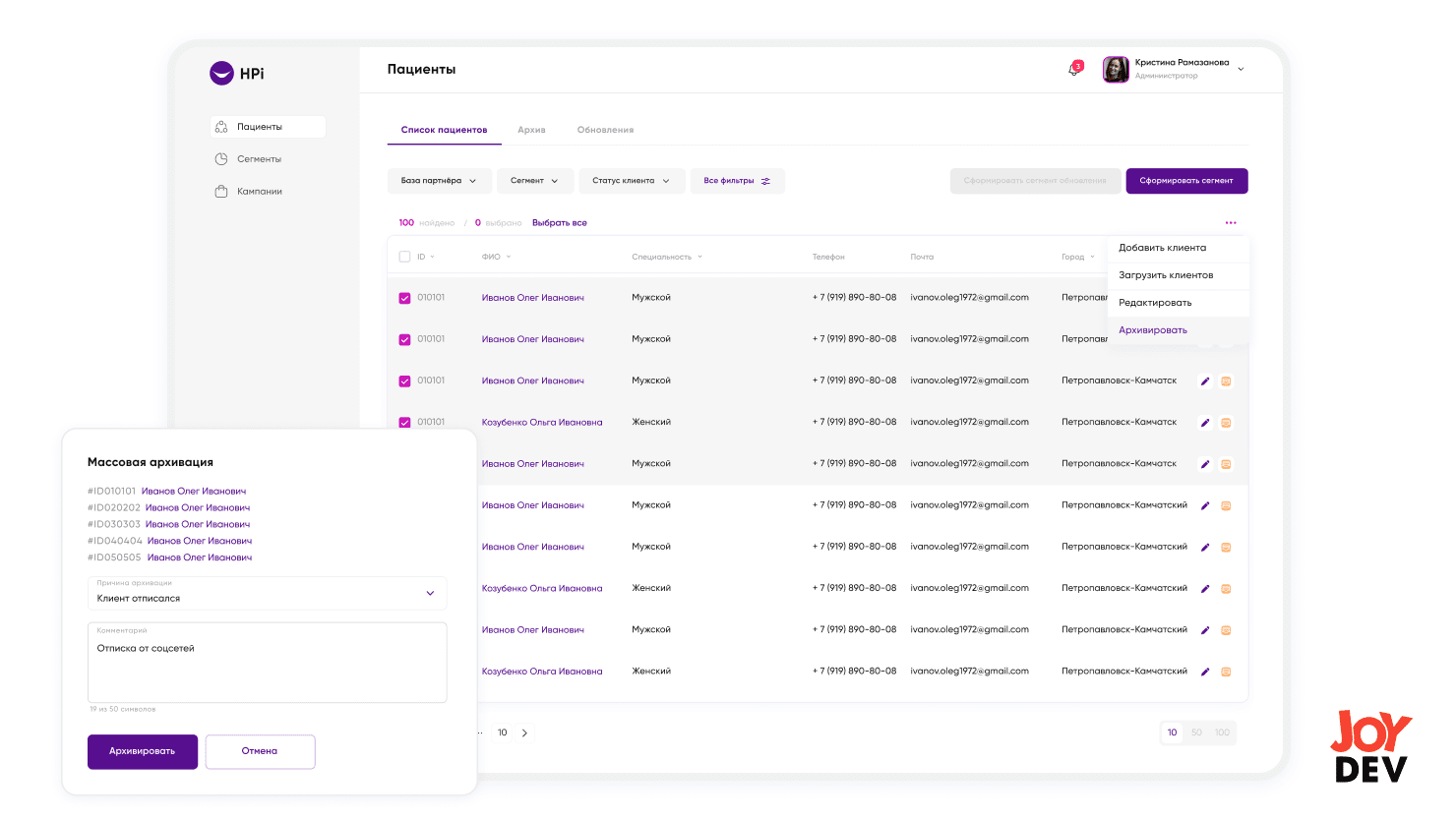Open Пациенты via its sidebar icon

(221, 127)
